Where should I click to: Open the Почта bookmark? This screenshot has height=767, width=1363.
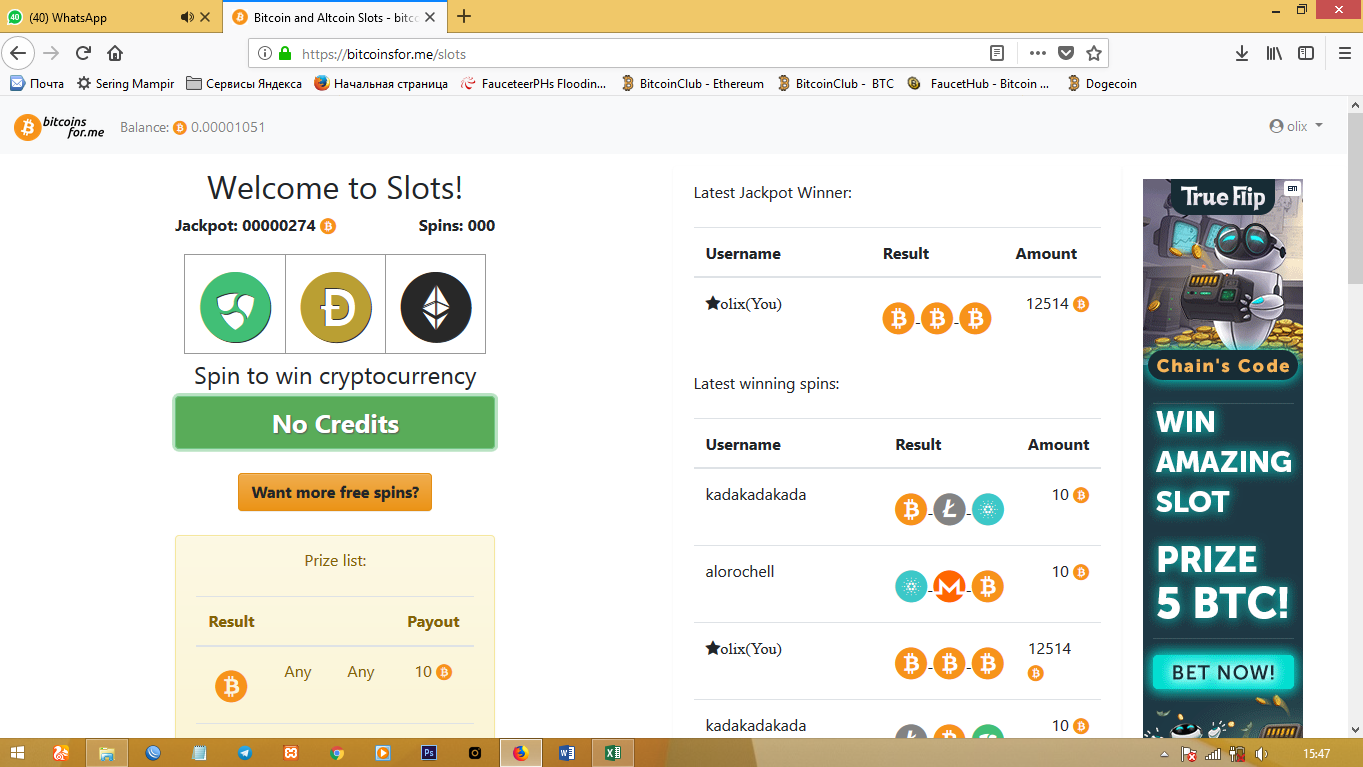click(x=37, y=84)
